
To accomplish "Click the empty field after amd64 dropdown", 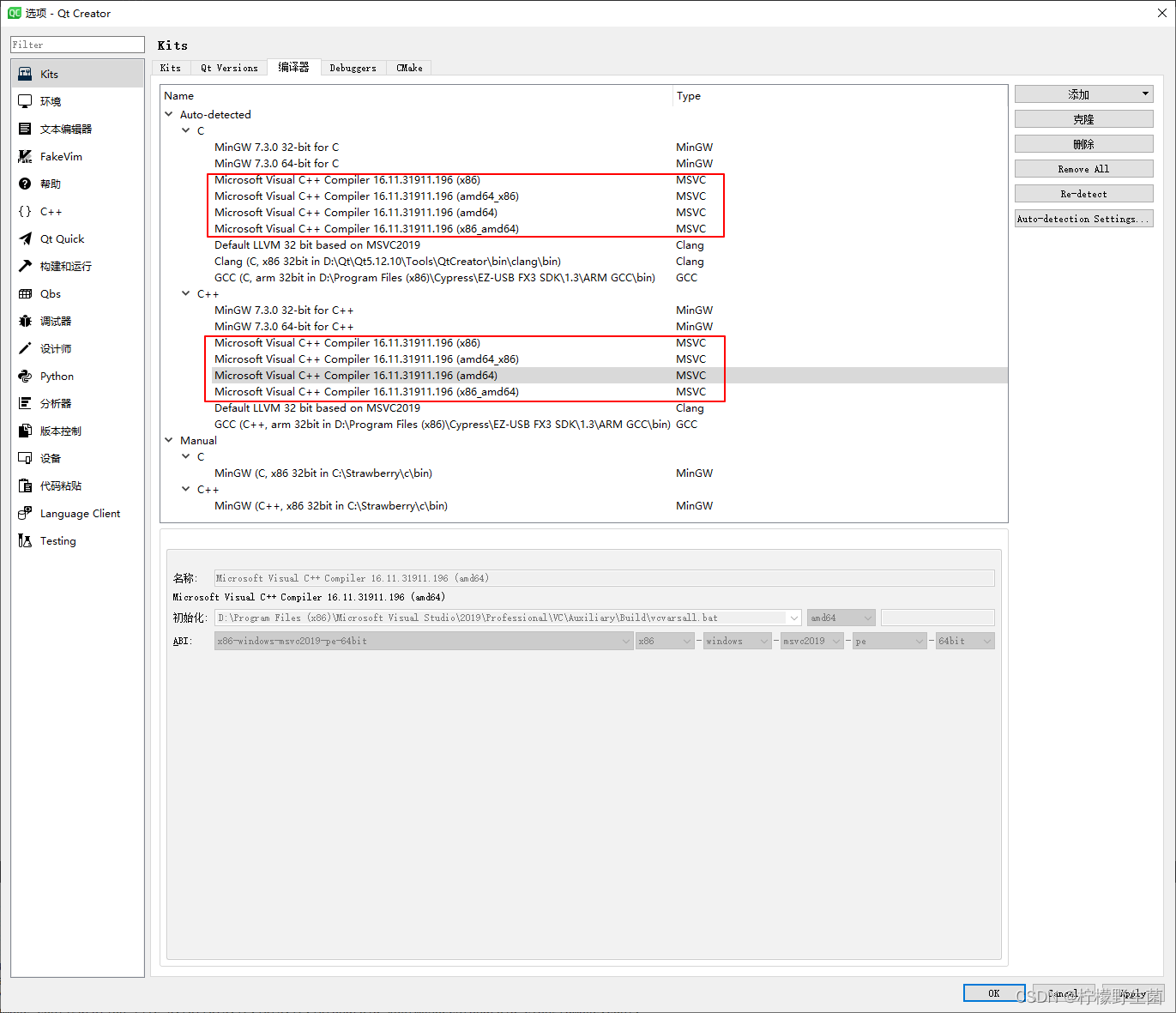I will [x=938, y=618].
